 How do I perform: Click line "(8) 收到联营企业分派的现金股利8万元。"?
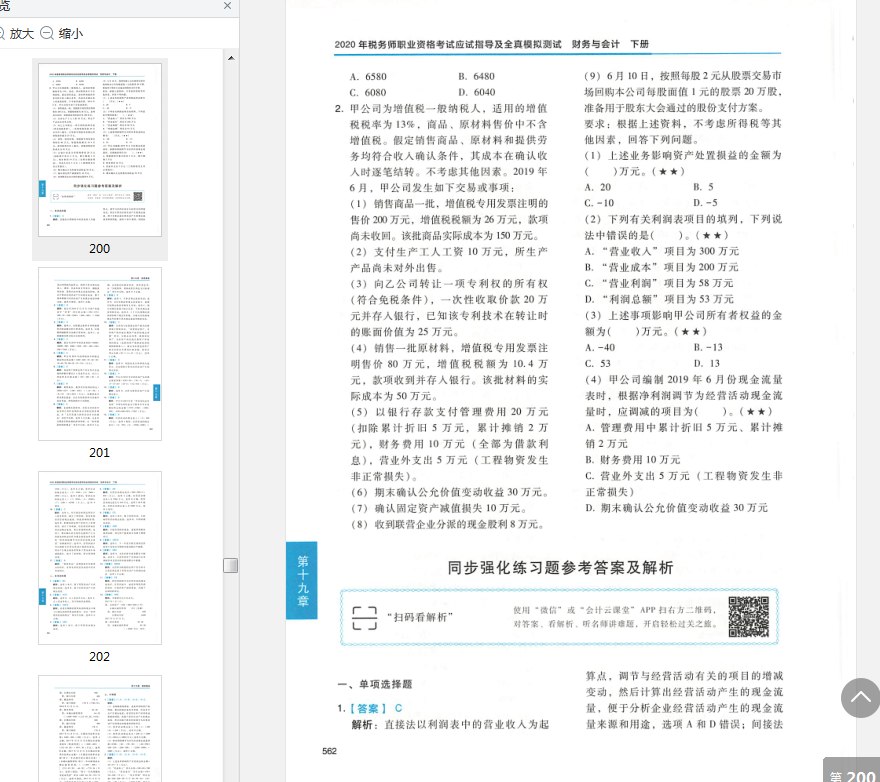coord(447,524)
